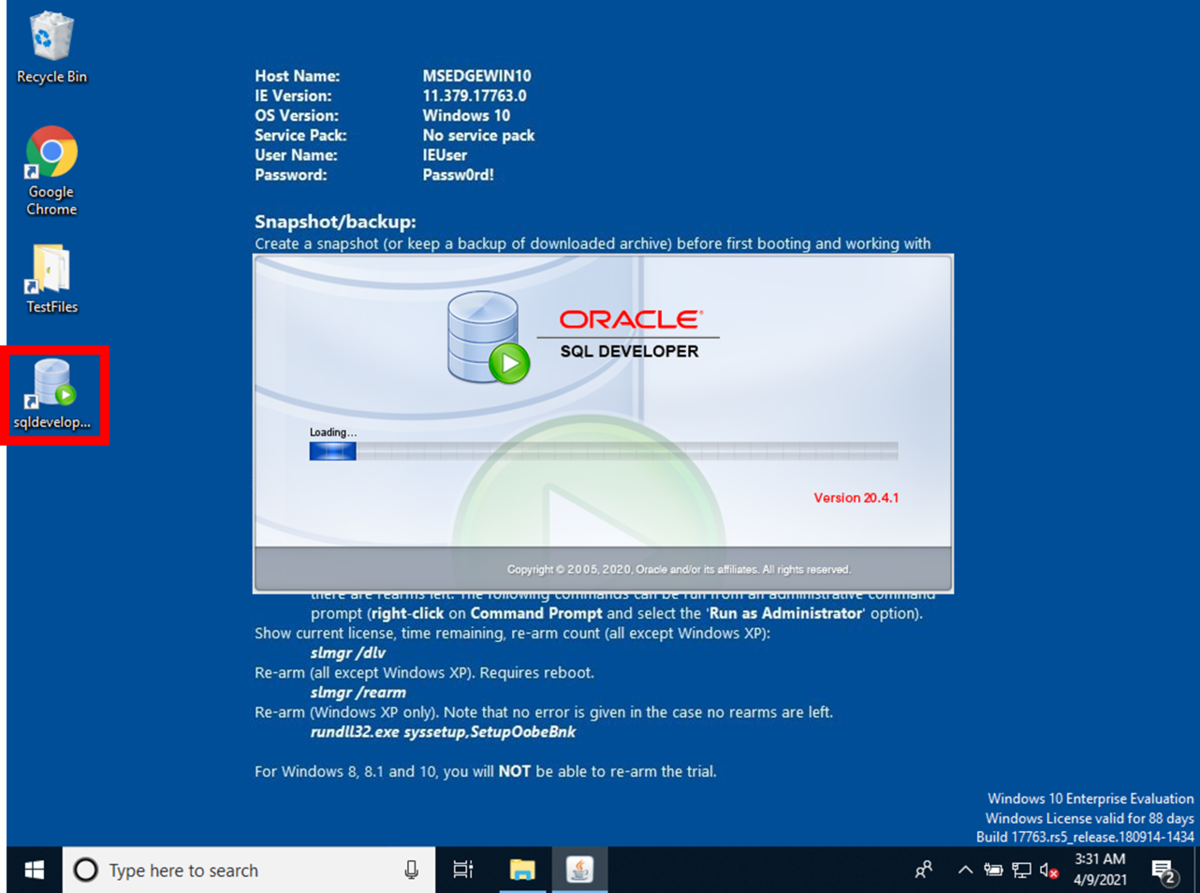Open Task View from the taskbar
Viewport: 1200px width, 893px height.
(463, 870)
